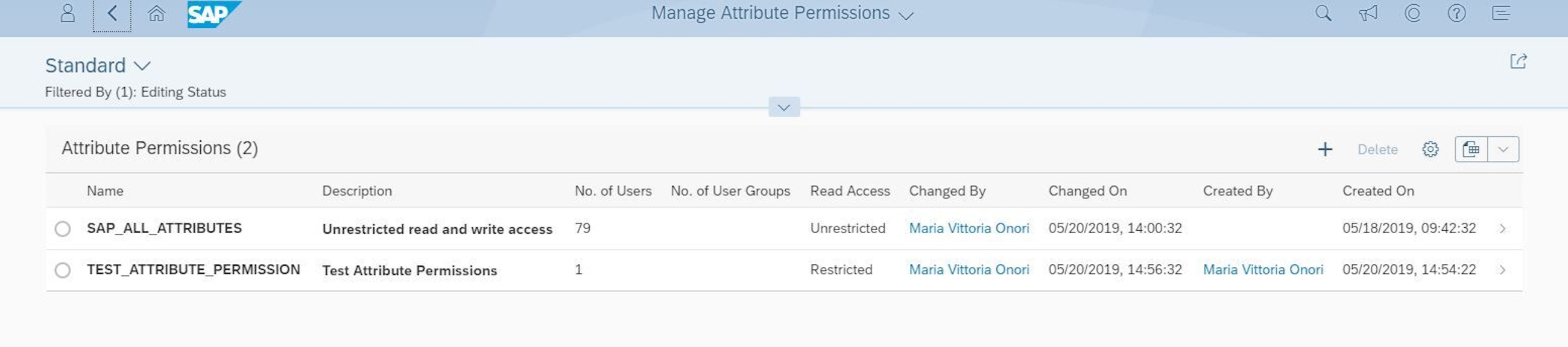Click changed date 05/20/2019, 14:56:32

(1115, 270)
